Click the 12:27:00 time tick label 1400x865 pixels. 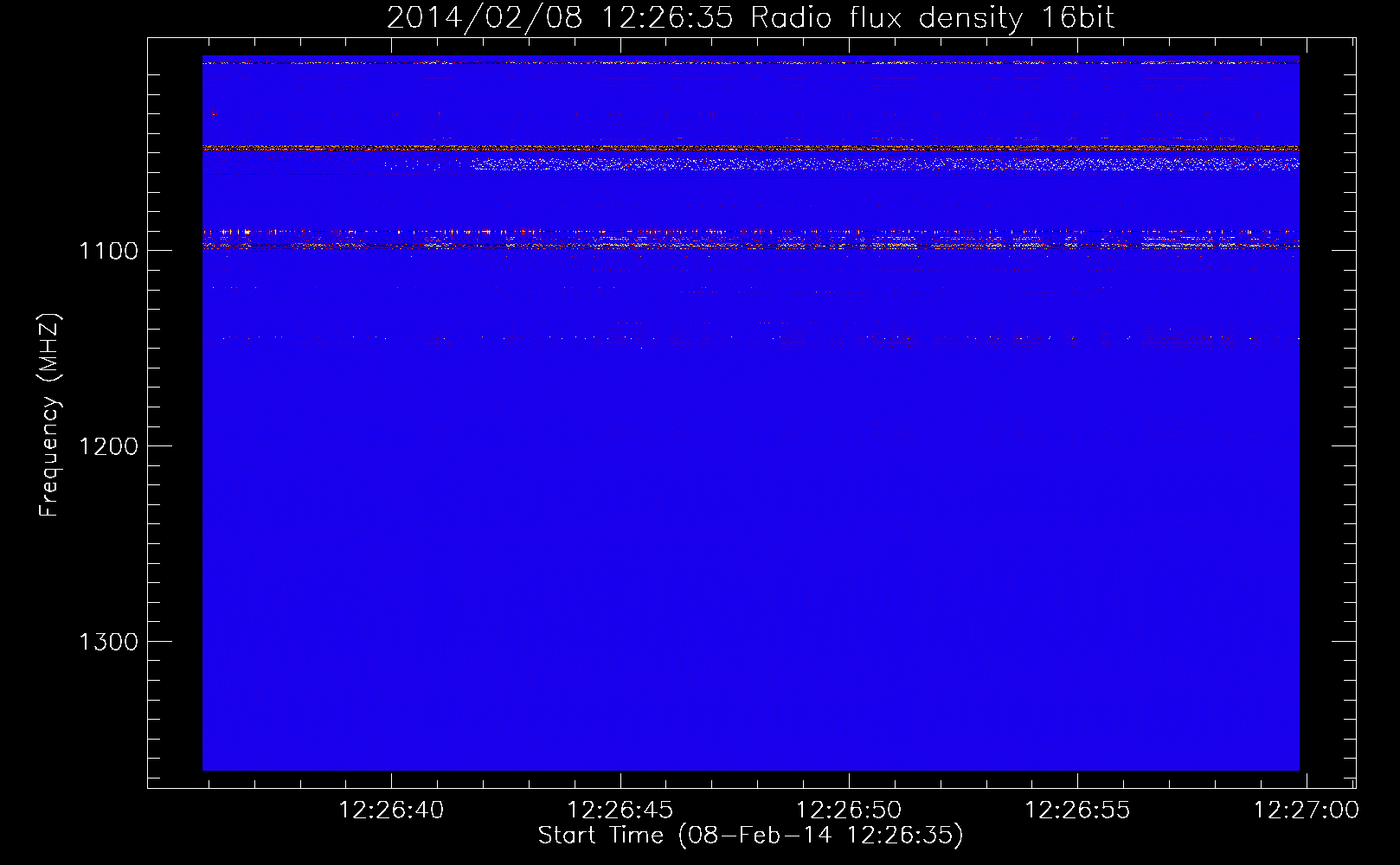(1306, 811)
